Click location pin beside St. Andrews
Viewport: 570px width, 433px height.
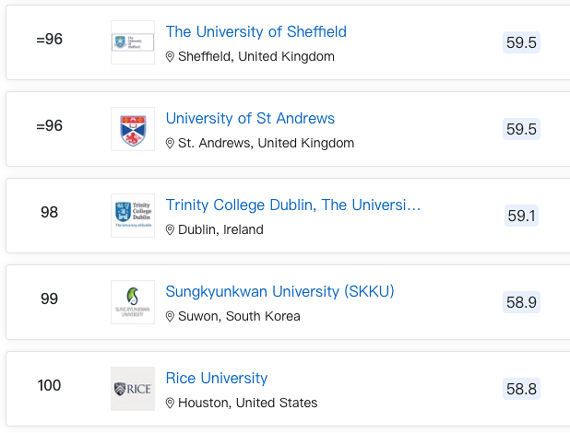coord(170,143)
